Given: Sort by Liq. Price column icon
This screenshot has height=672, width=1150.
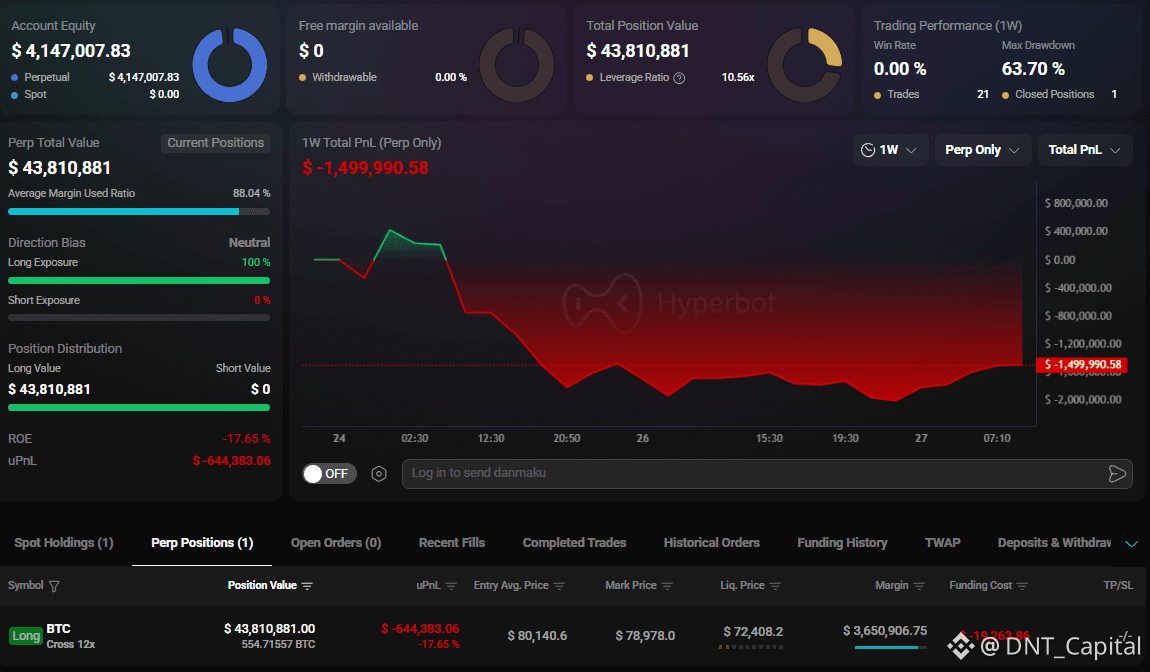Looking at the screenshot, I should coord(775,585).
